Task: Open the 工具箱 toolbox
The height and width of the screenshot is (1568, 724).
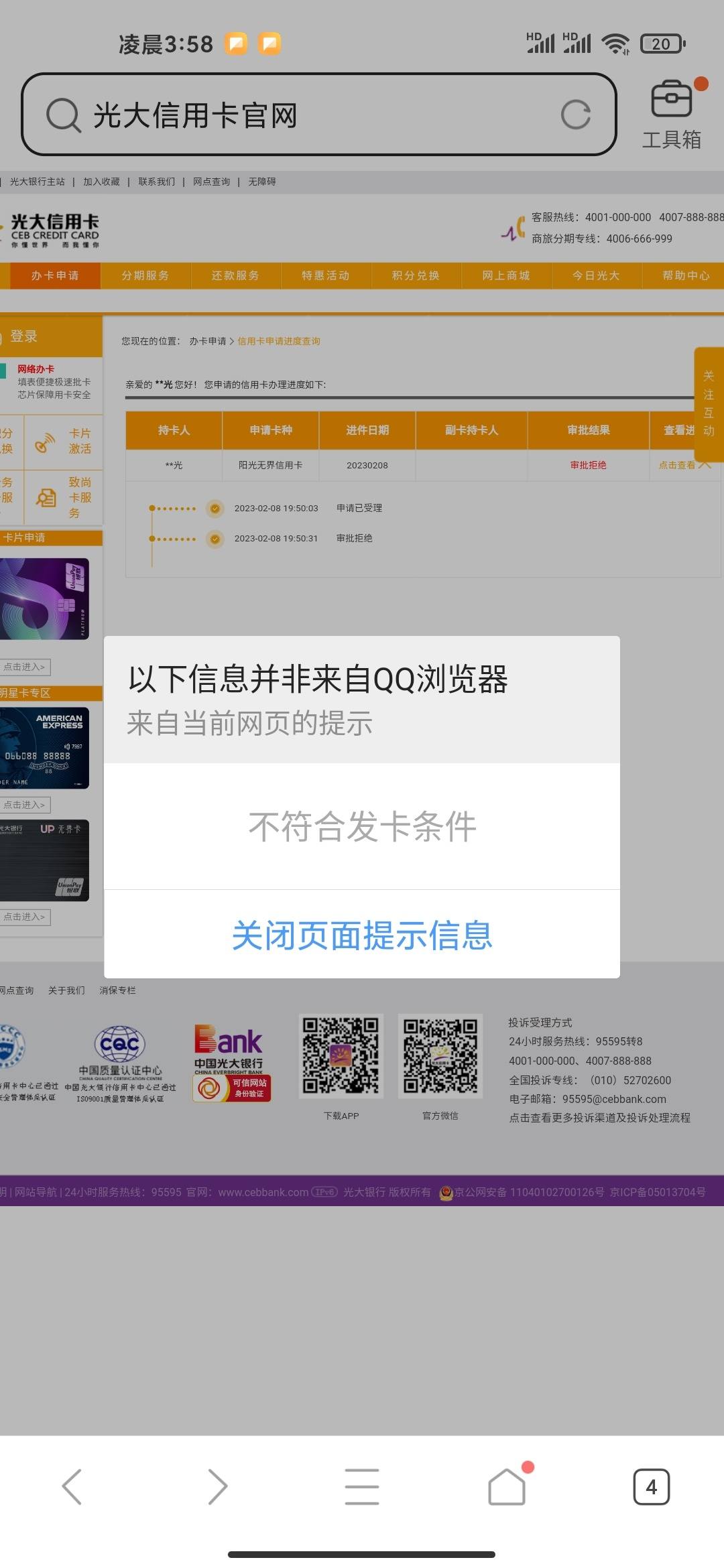Action: point(672,115)
